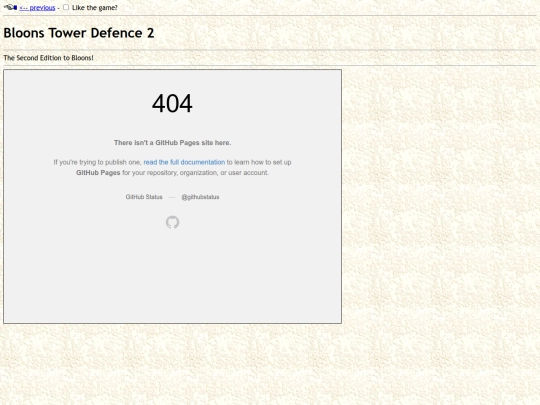Open the '@githubstatus' link
Image resolution: width=540 pixels, height=405 pixels.
200,197
